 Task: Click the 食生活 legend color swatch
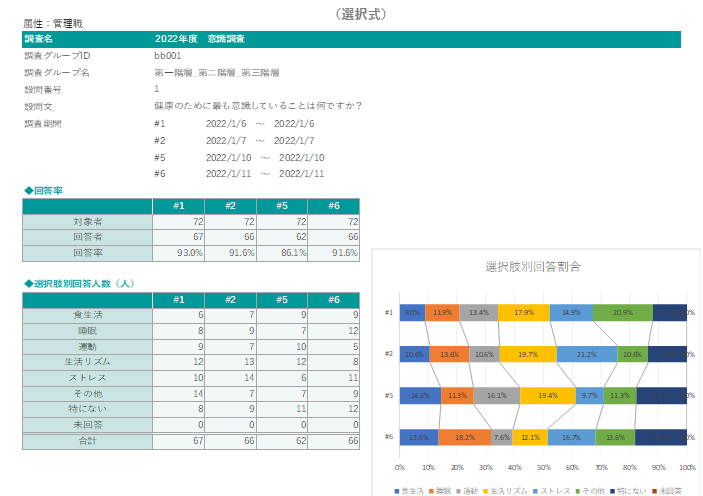pyautogui.click(x=396, y=491)
